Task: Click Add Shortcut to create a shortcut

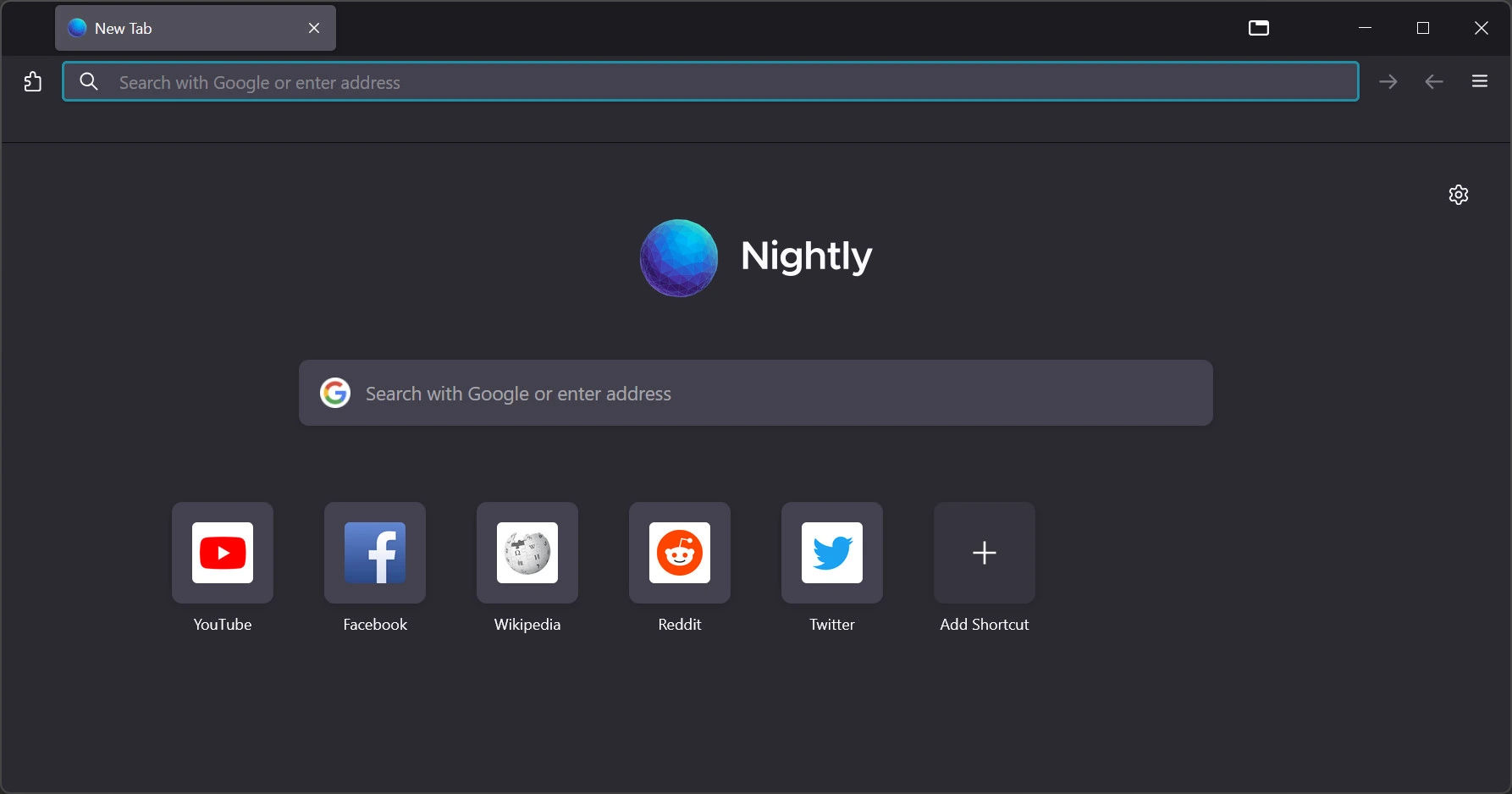Action: point(984,553)
